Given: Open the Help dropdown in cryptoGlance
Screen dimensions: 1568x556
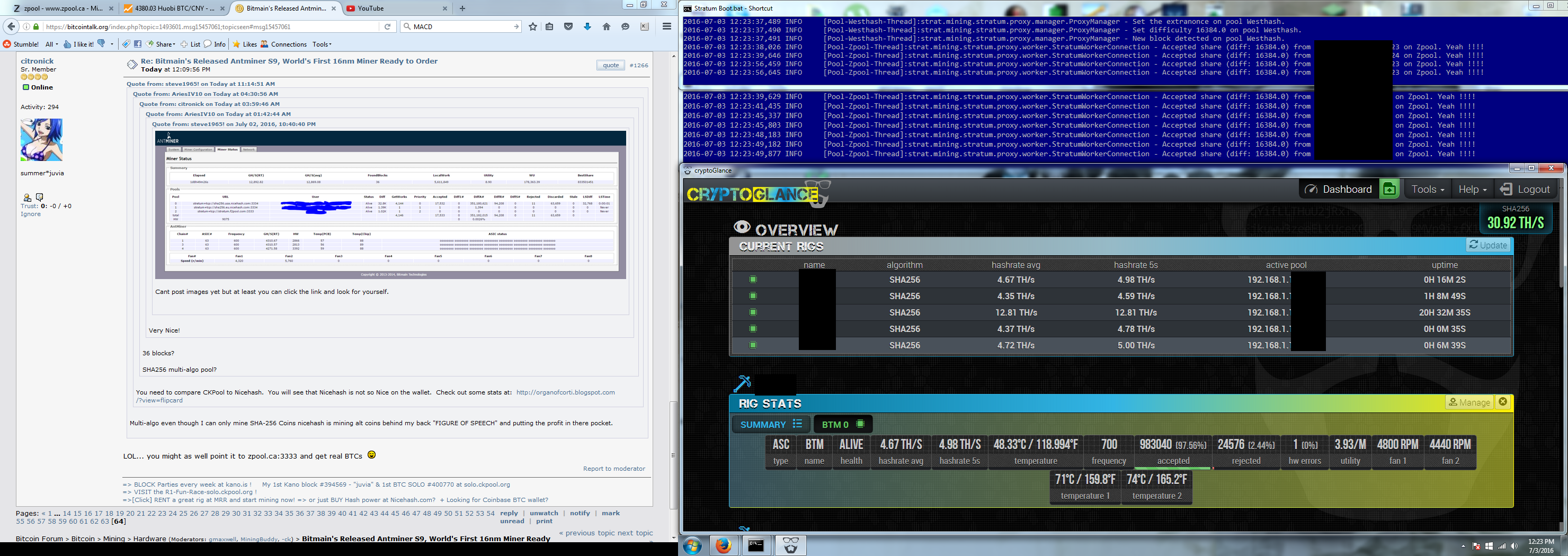Looking at the screenshot, I should pos(1473,189).
